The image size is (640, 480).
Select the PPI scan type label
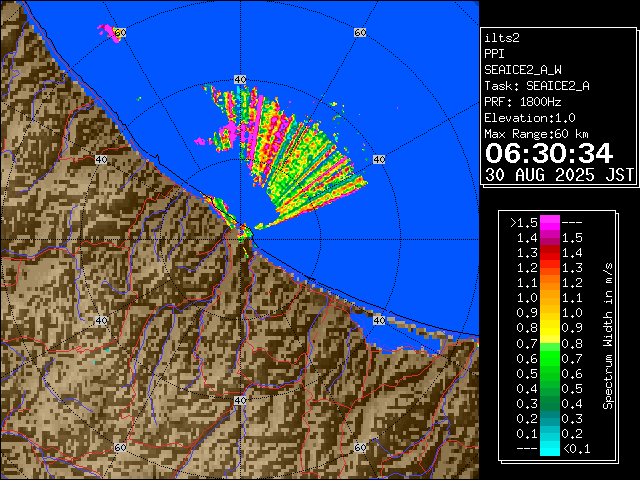click(494, 53)
